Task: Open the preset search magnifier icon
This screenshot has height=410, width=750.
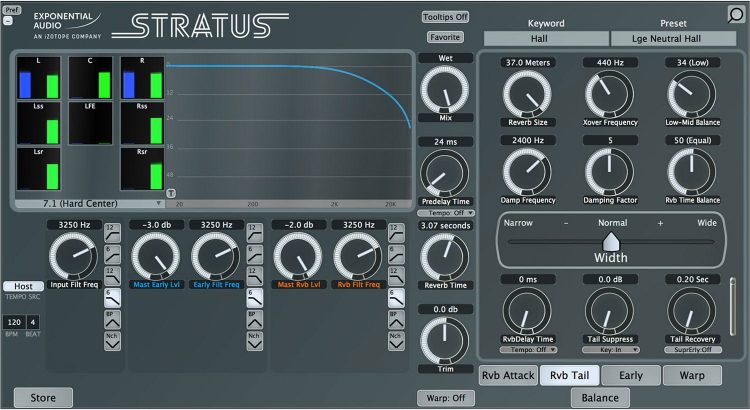Action: pos(736,14)
